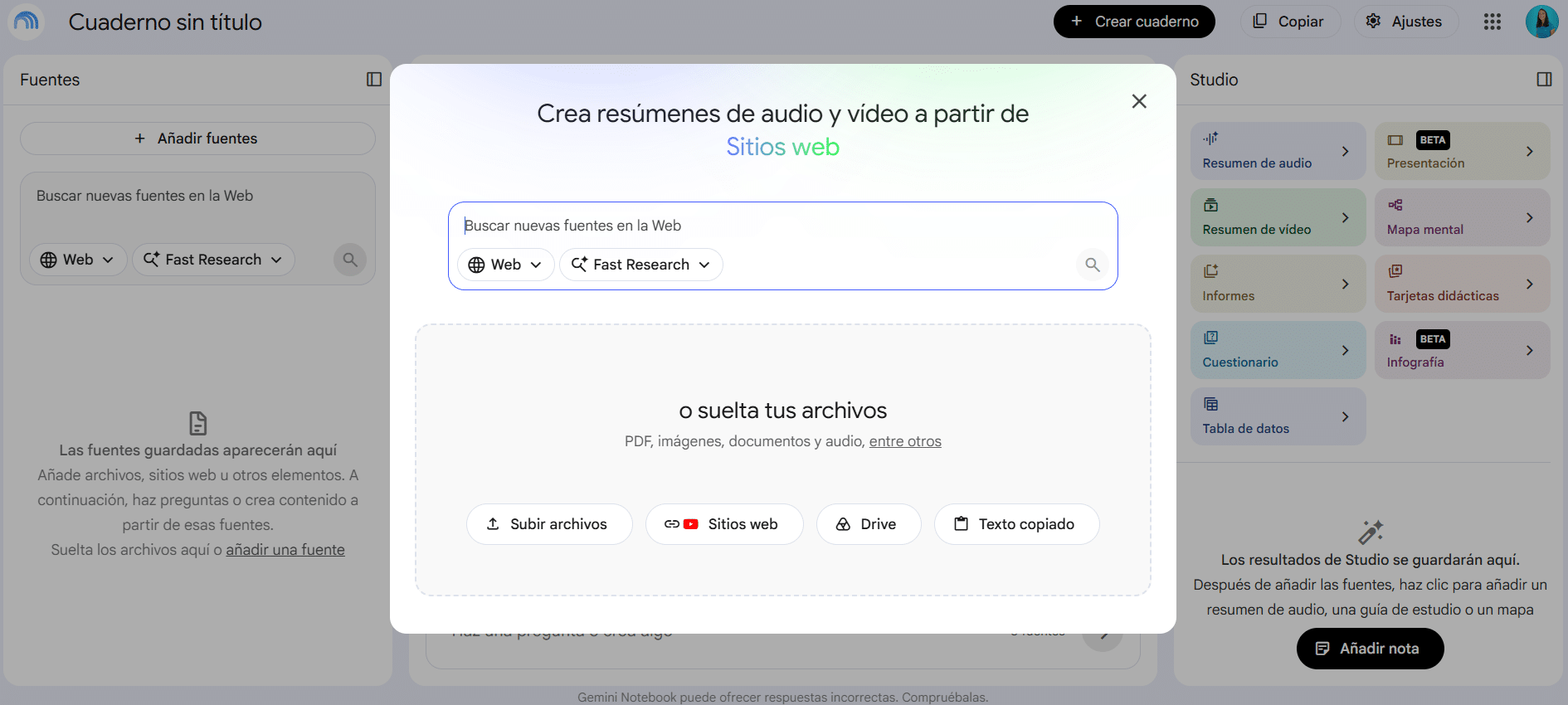1568x705 pixels.
Task: Click the Resumen de vídeo icon
Action: [1211, 205]
